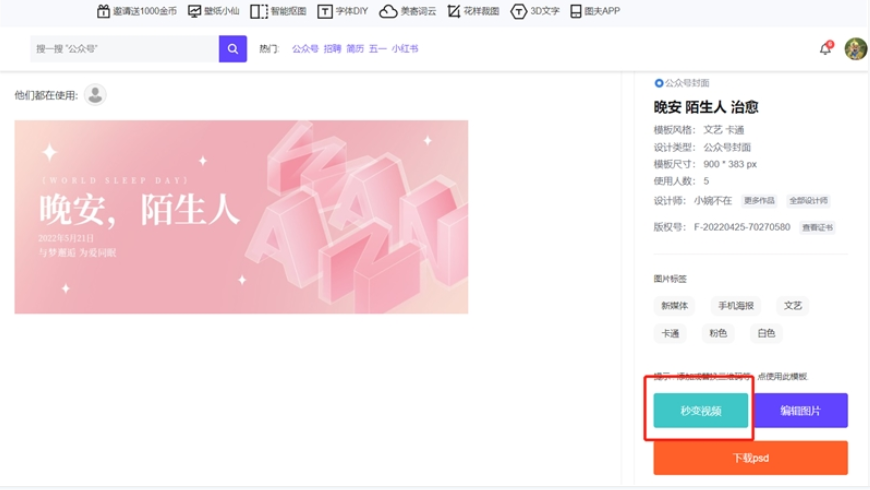870x490 pixels.
Task: Click the 美客词云 cloud icon
Action: coord(388,12)
